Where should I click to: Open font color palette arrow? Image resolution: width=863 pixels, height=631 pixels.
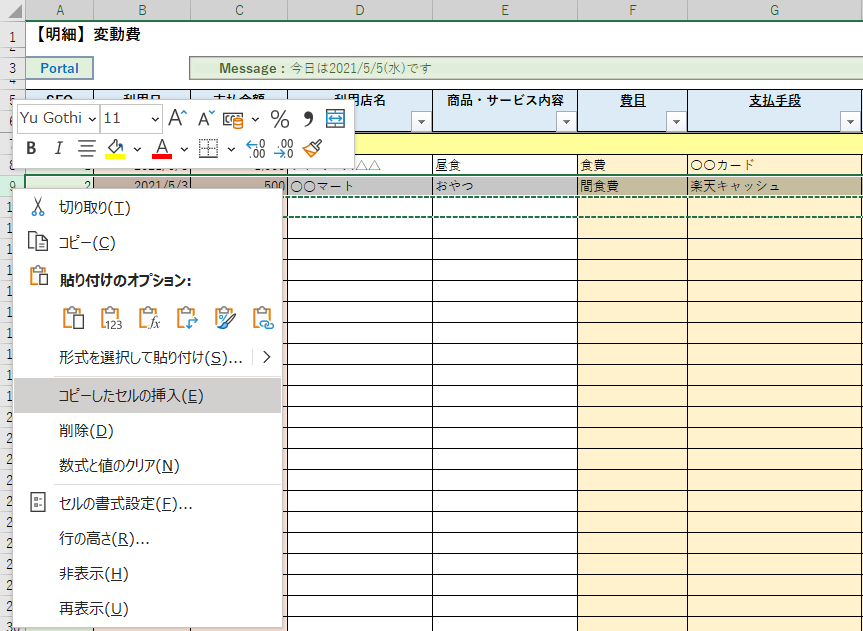click(184, 149)
